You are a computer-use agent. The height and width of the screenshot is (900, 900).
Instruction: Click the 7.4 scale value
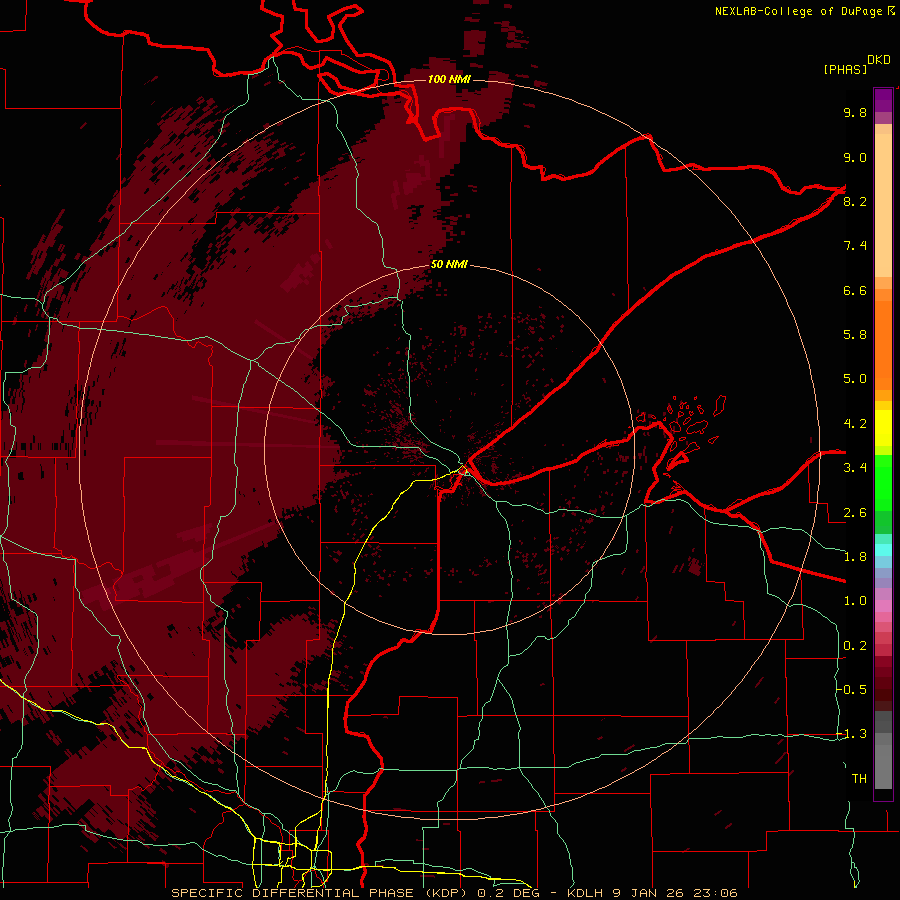(855, 246)
